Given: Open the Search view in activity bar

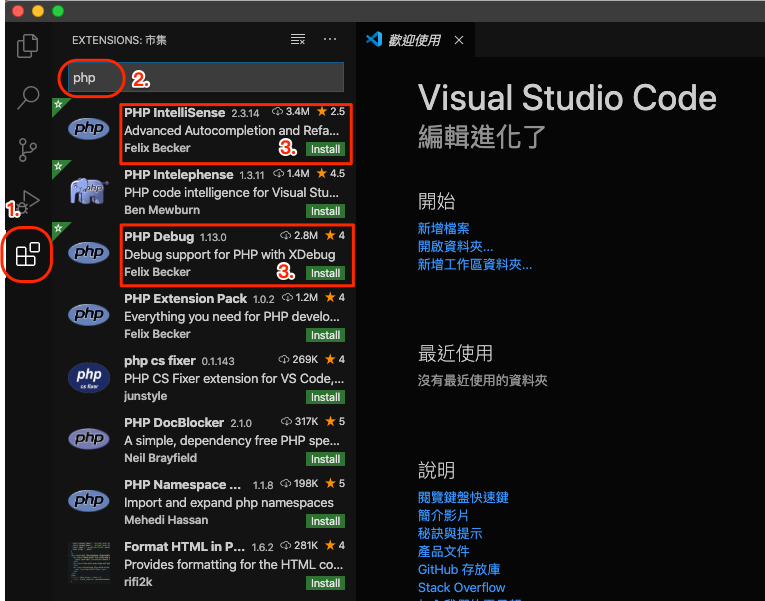Looking at the screenshot, I should pyautogui.click(x=28, y=98).
